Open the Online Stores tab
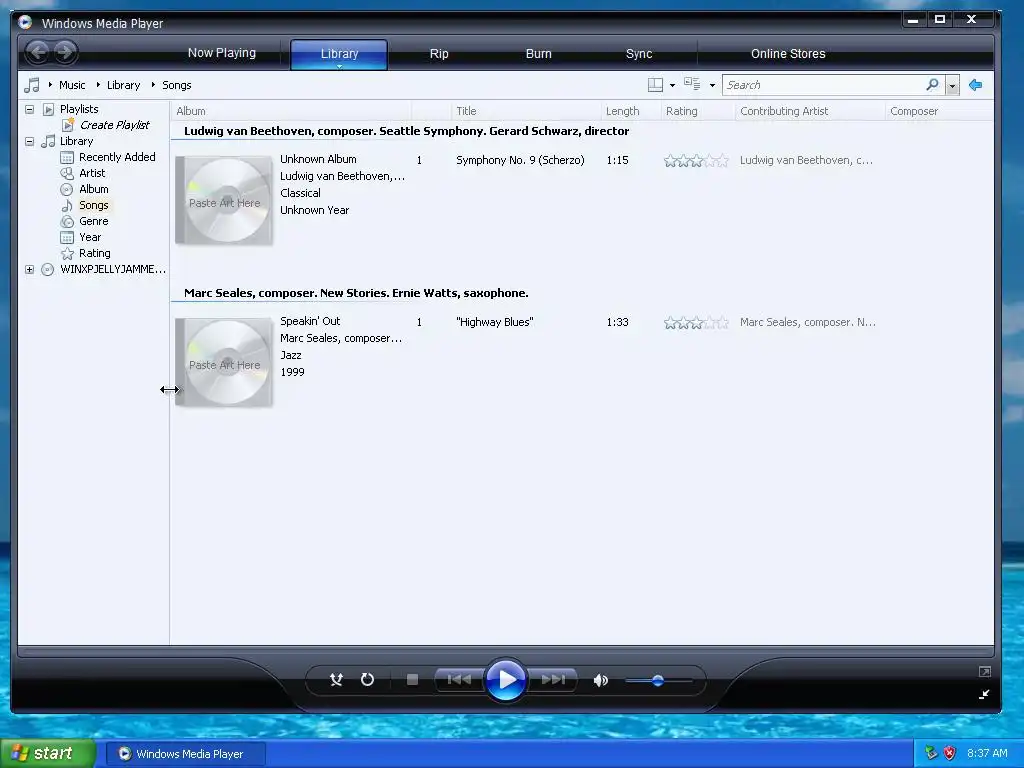1024x768 pixels. click(788, 54)
